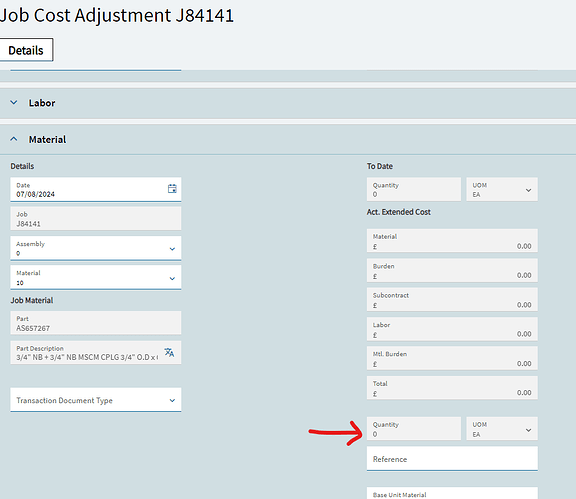Open the Material sequence dropdown

[172, 279]
